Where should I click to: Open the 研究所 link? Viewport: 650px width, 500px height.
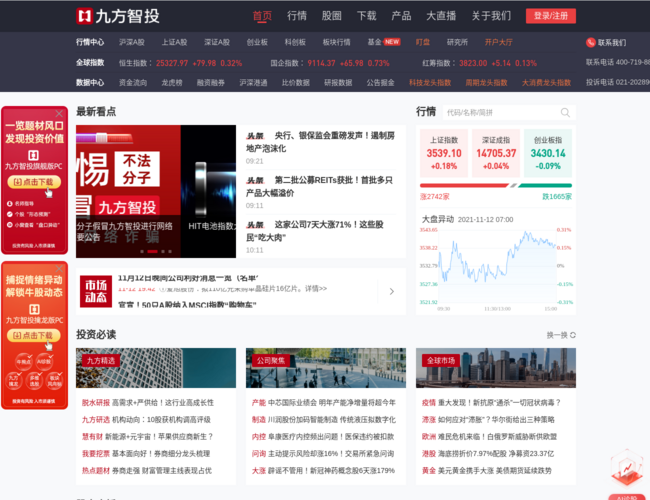[457, 42]
